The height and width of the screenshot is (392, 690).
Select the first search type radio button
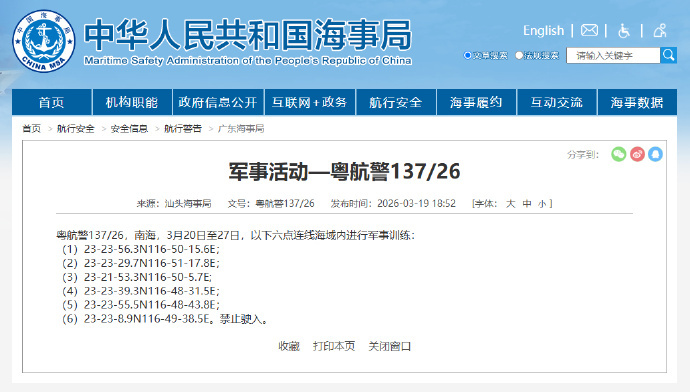[x=468, y=55]
